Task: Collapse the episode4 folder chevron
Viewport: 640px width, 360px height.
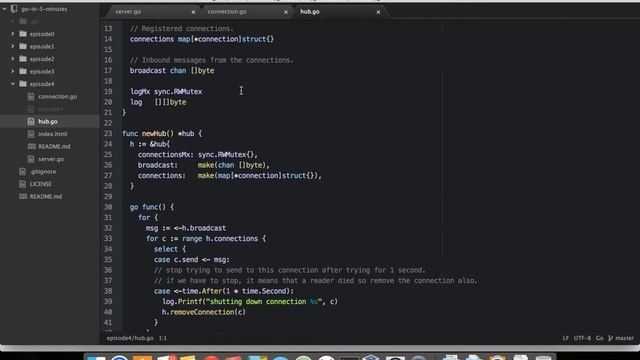Action: click(13, 84)
